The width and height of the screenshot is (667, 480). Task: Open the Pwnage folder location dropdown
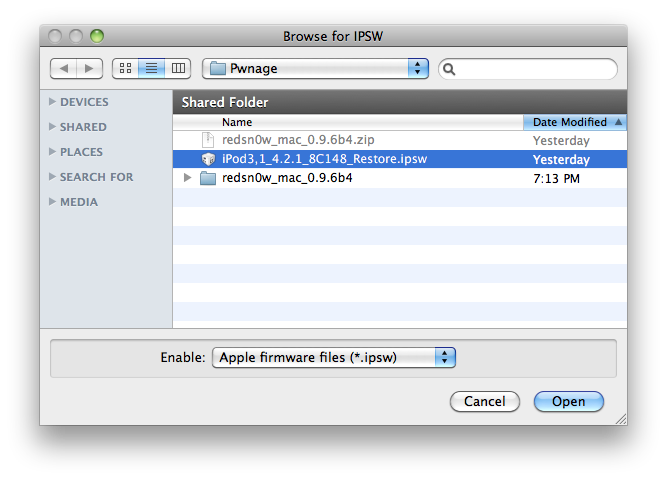(315, 69)
